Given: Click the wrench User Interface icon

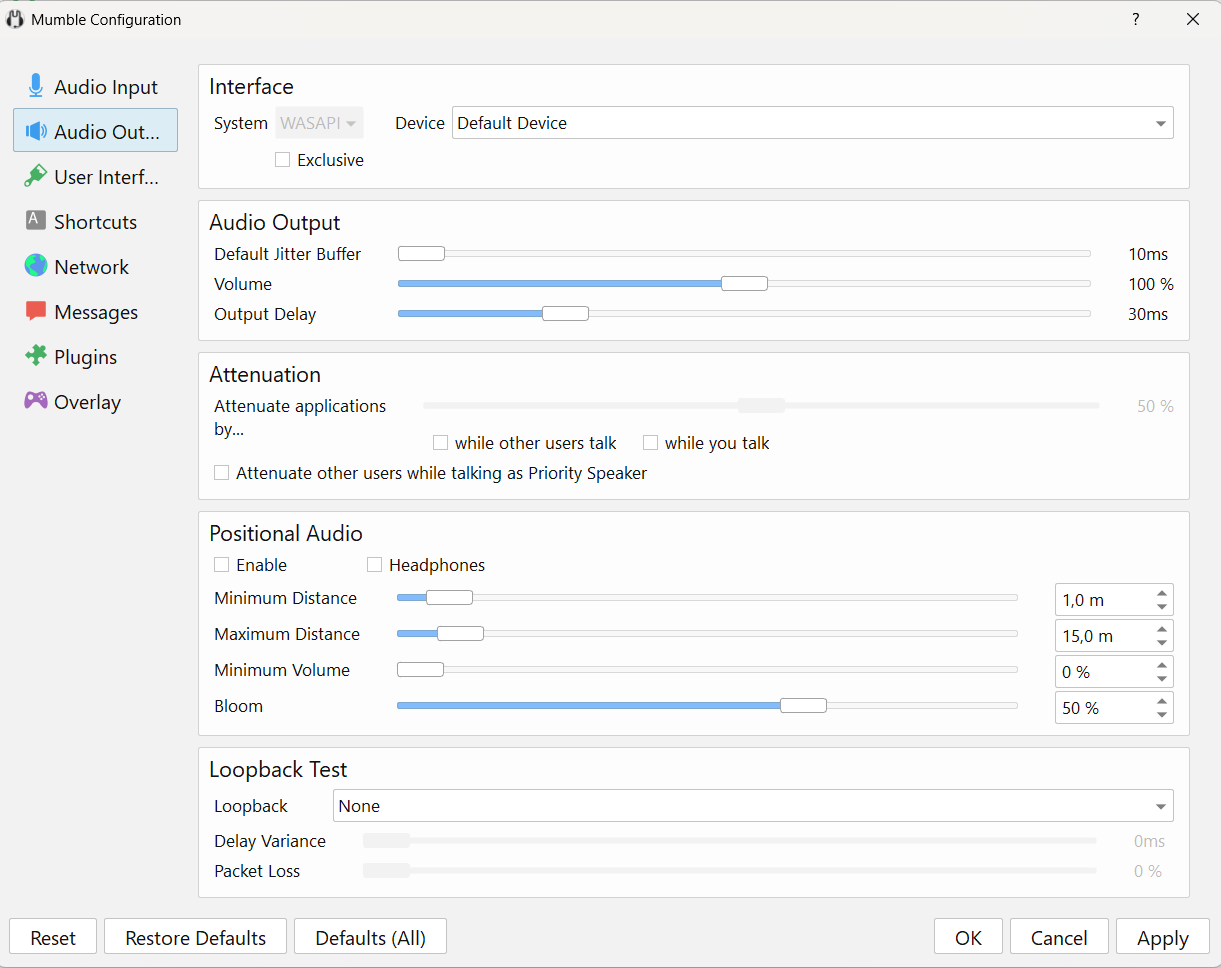Looking at the screenshot, I should coord(36,176).
